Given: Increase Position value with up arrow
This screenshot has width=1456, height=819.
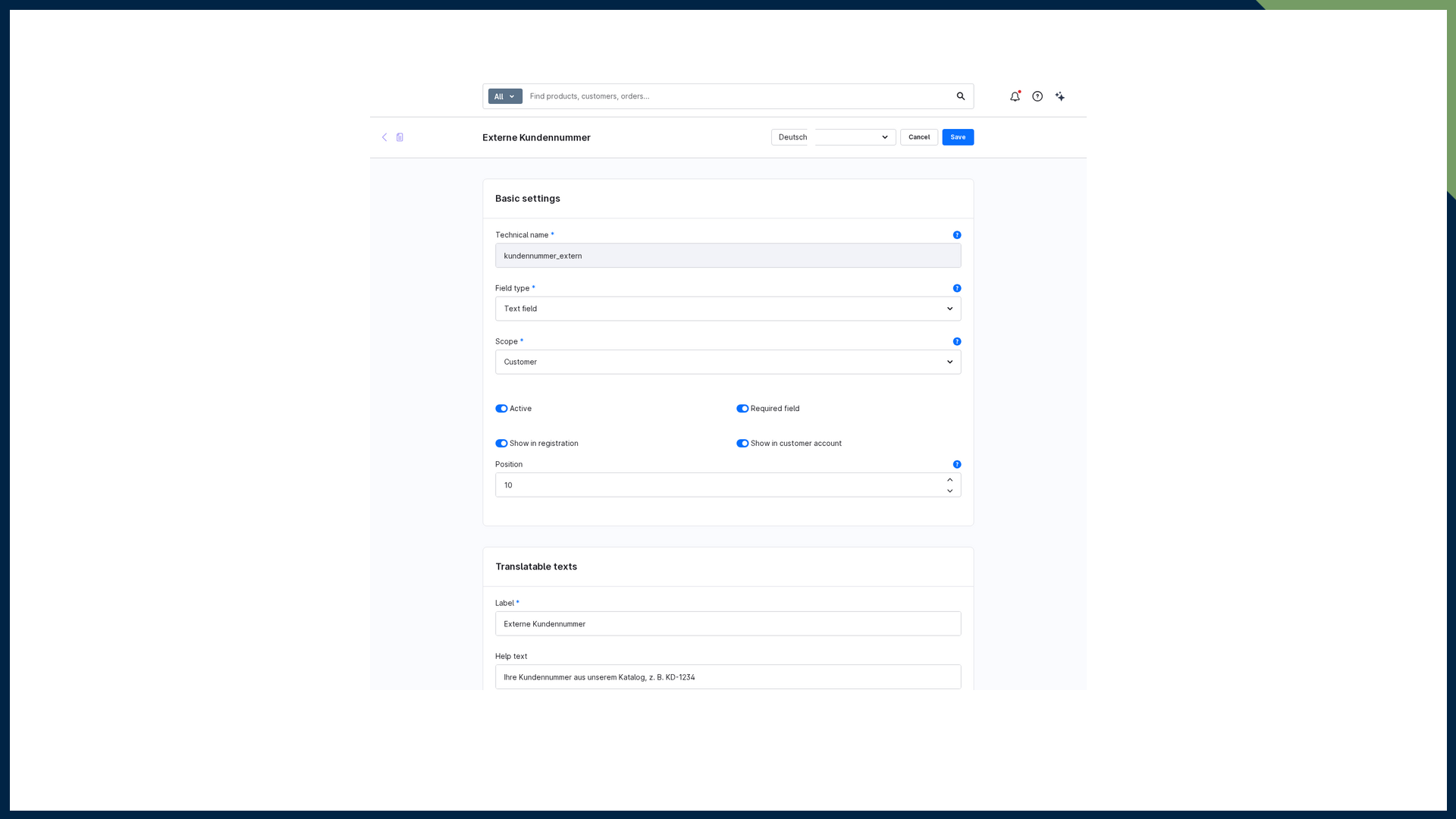Looking at the screenshot, I should pos(949,479).
